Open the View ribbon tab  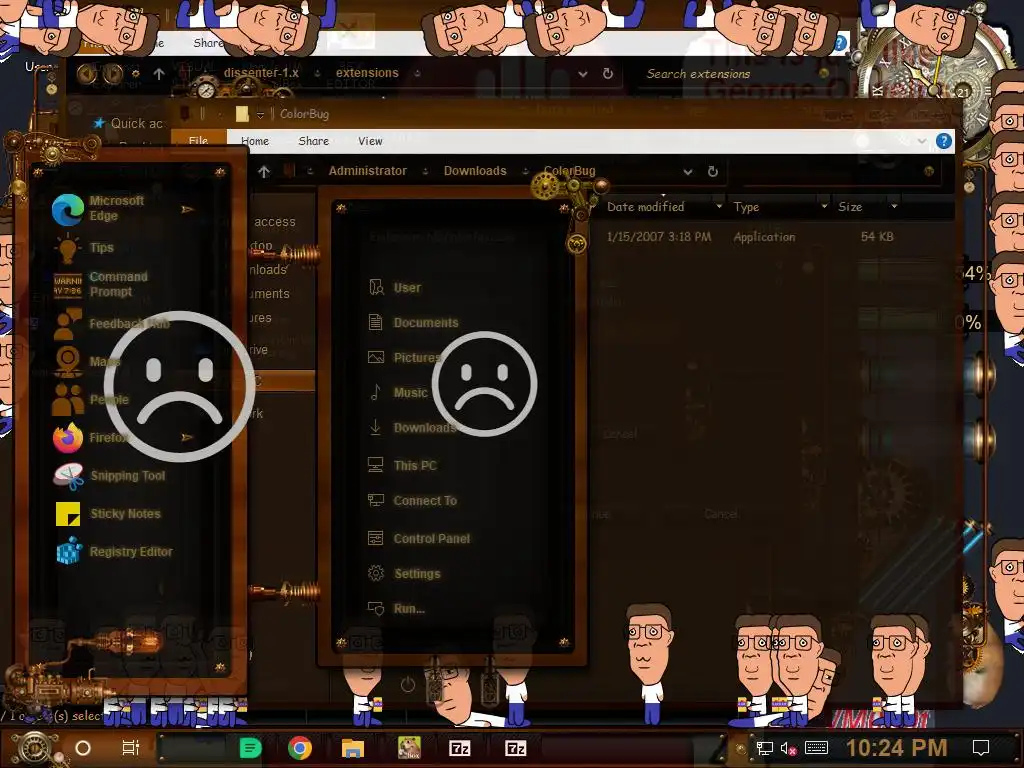tap(370, 141)
